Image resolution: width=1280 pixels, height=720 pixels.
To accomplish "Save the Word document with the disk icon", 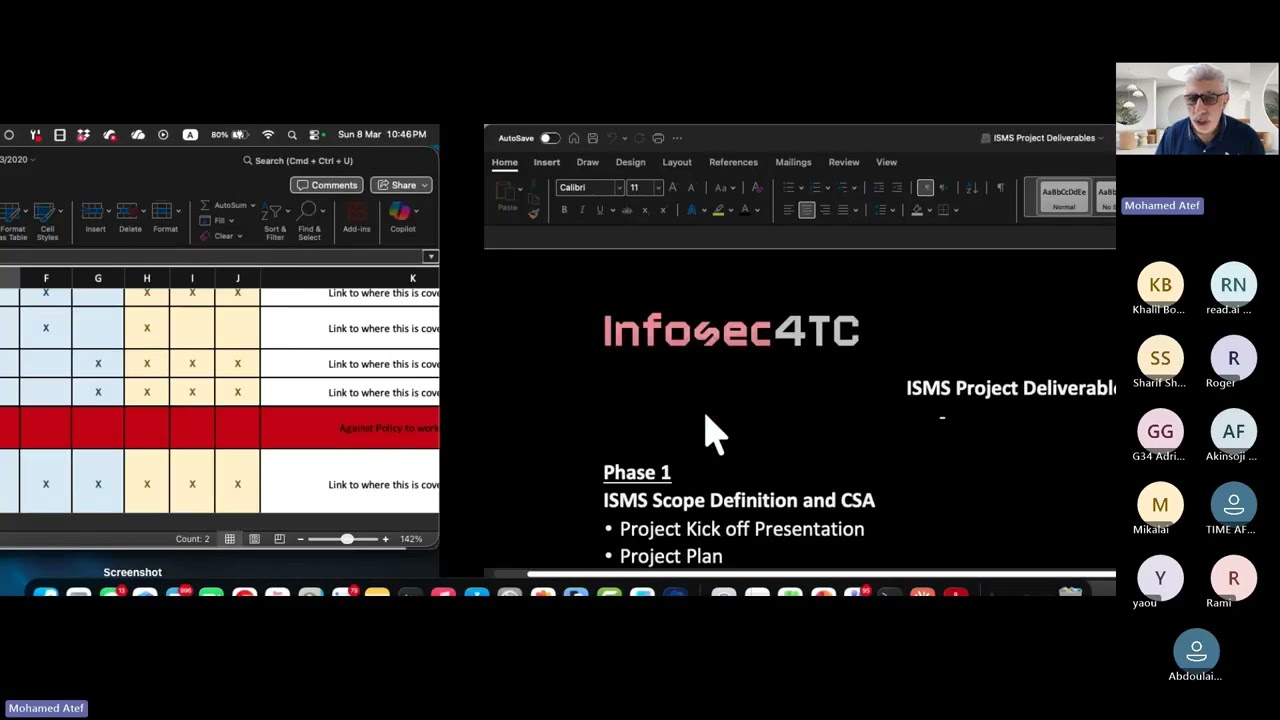I will (x=593, y=138).
